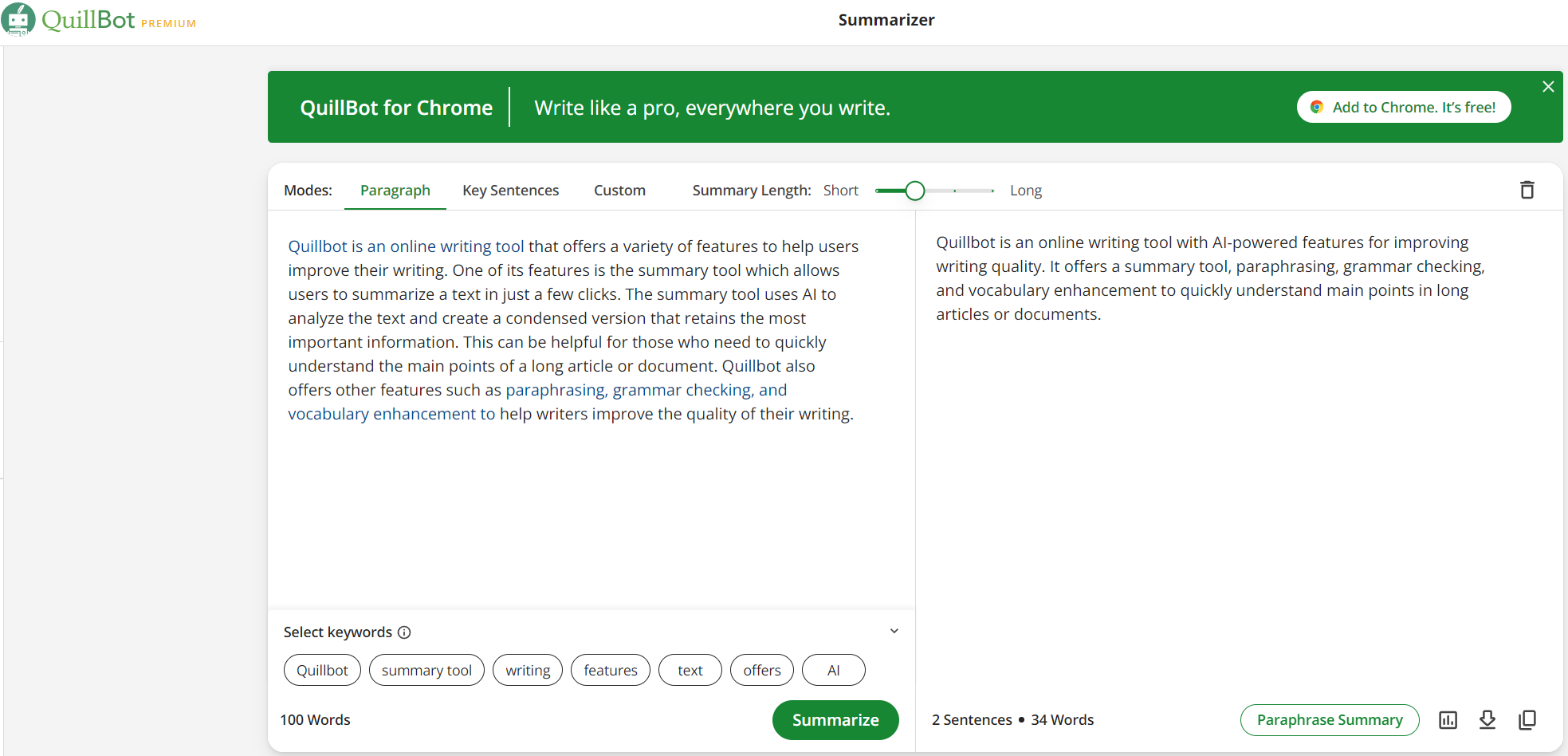The width and height of the screenshot is (1568, 756).
Task: Toggle the Quillbot keyword chip
Action: tap(322, 670)
